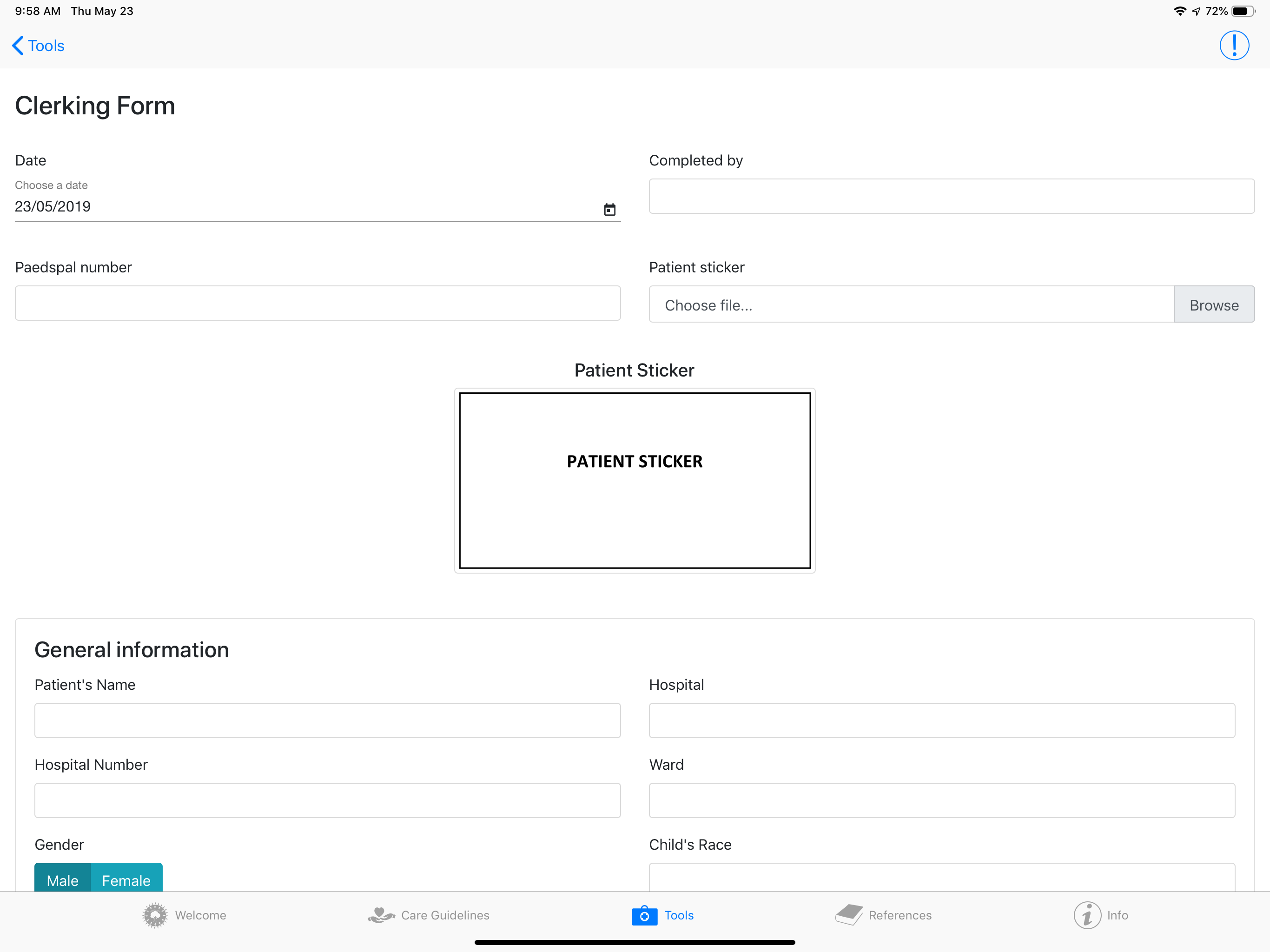Tap the PATIENT STICKER placeholder image
Screen dimensions: 1270x952
point(635,481)
